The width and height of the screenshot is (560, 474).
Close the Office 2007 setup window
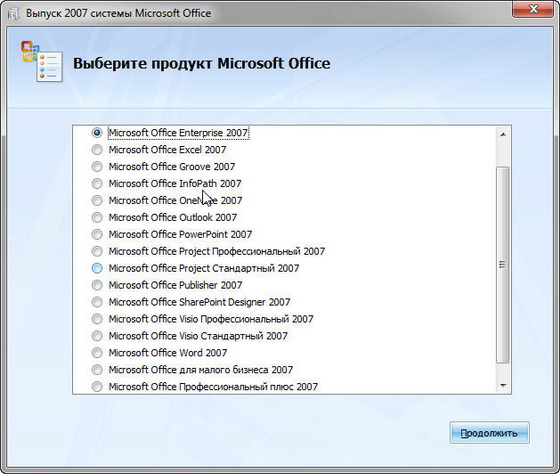(x=534, y=9)
